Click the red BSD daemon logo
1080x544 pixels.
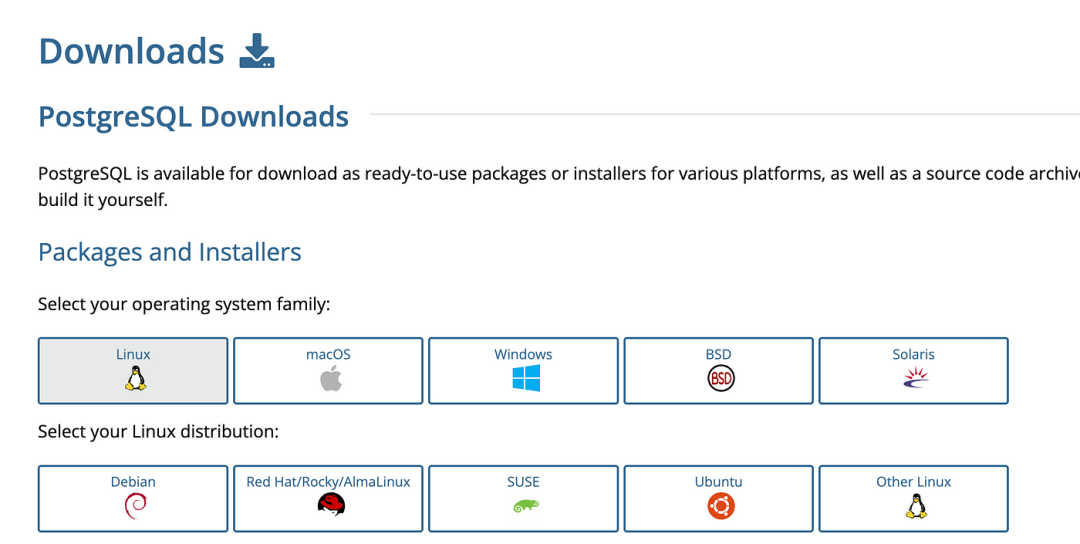click(x=719, y=378)
